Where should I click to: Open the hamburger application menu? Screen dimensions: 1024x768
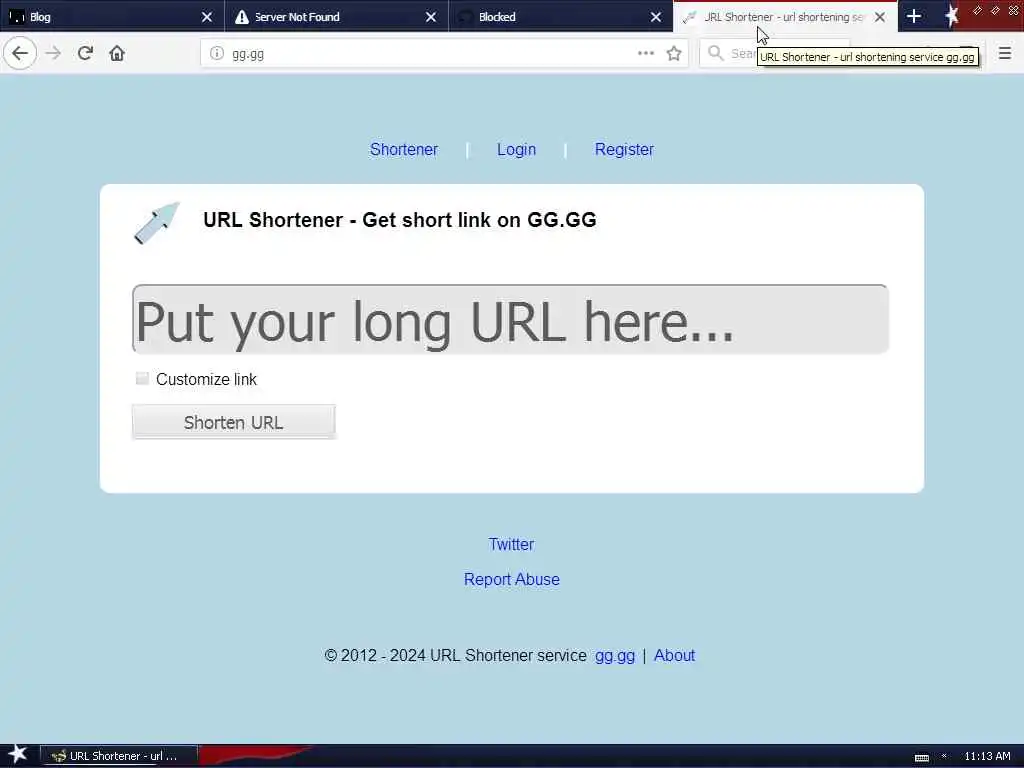click(x=1005, y=54)
